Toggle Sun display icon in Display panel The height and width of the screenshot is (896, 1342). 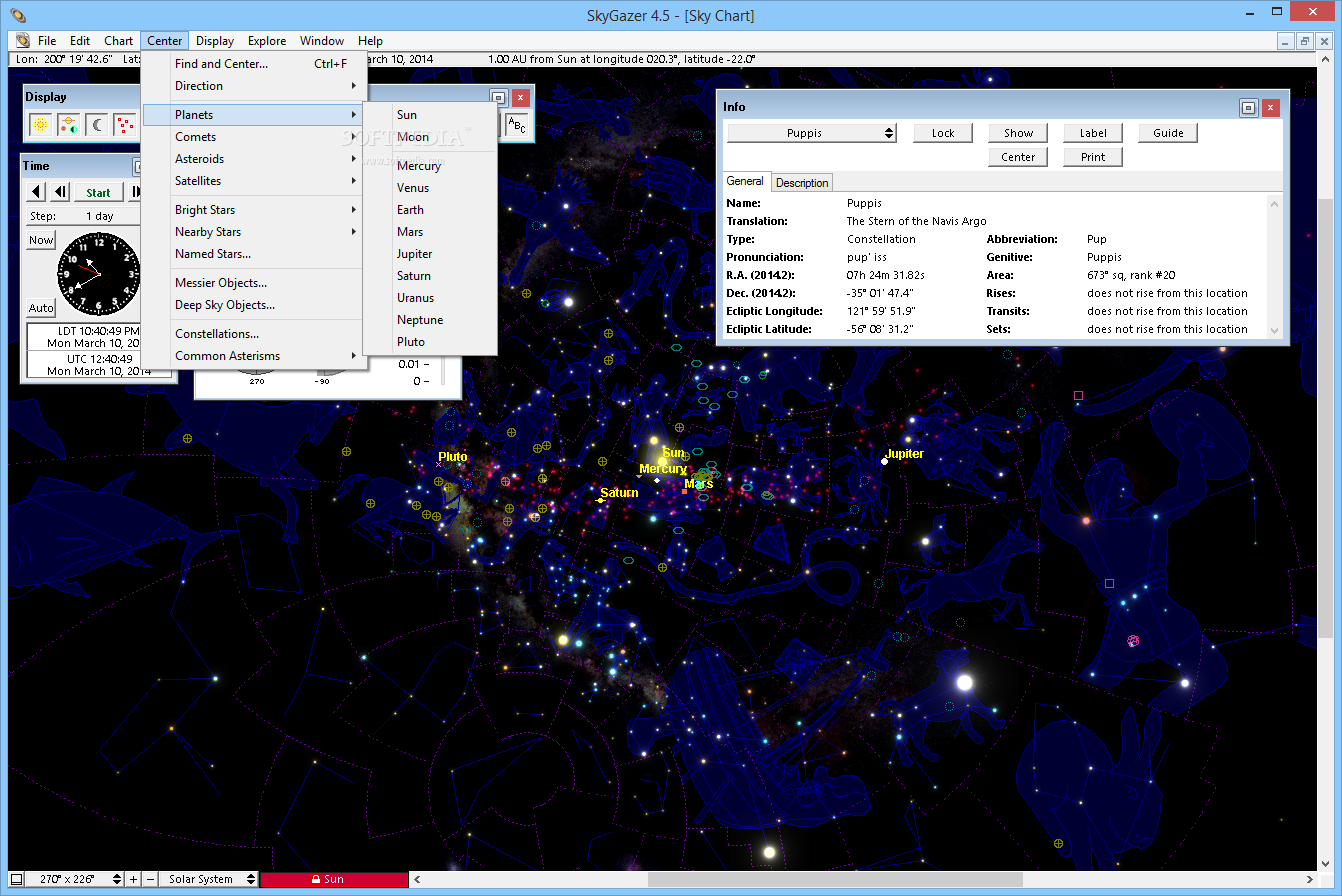click(x=41, y=125)
